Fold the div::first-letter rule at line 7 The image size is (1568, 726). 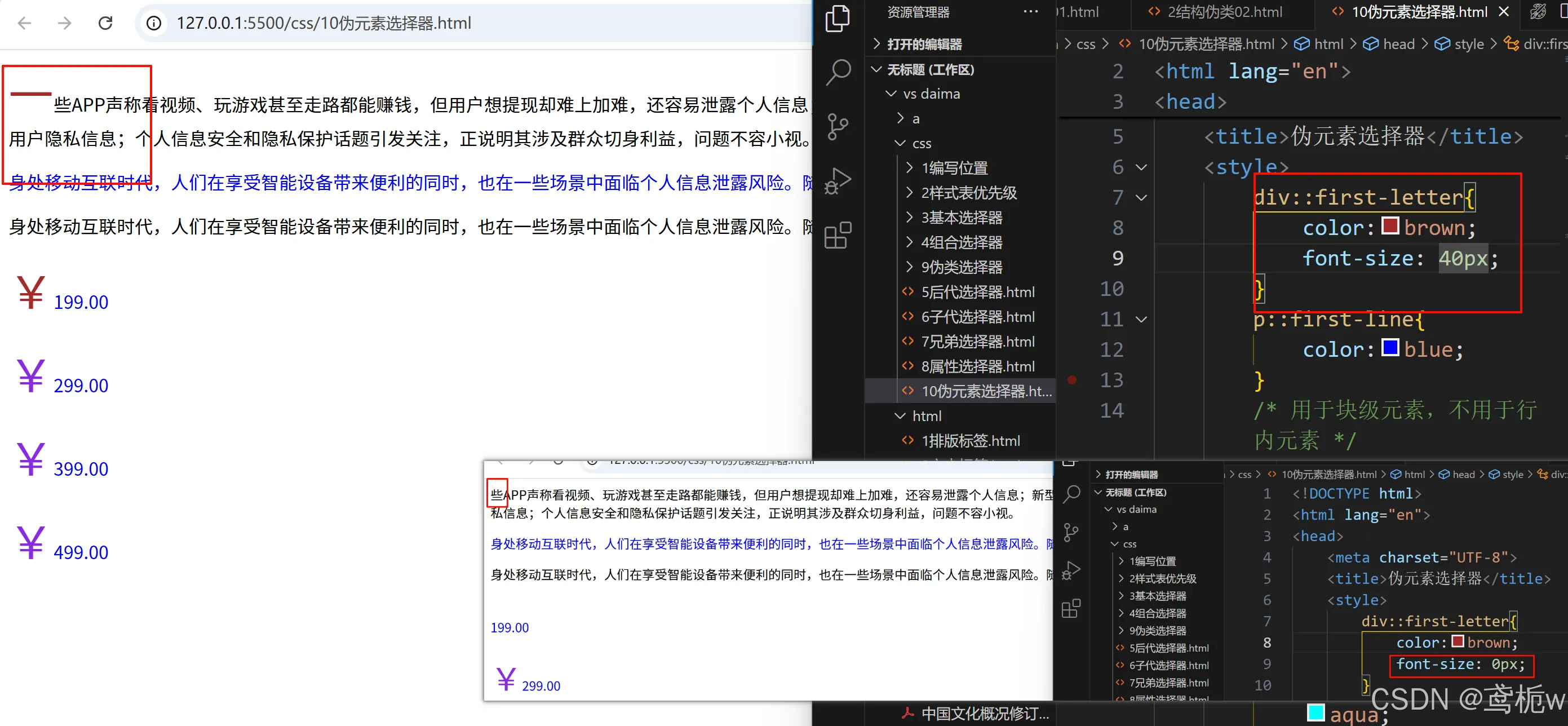pos(1141,197)
